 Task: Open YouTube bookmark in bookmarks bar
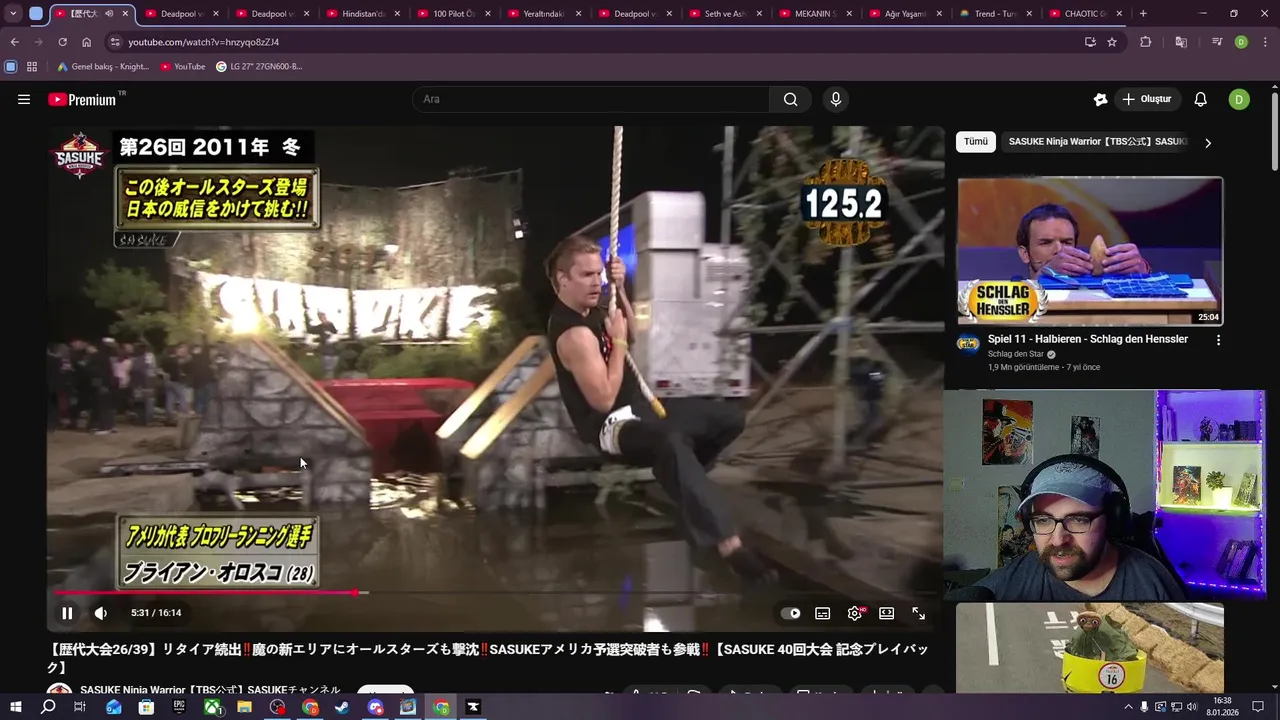click(183, 66)
